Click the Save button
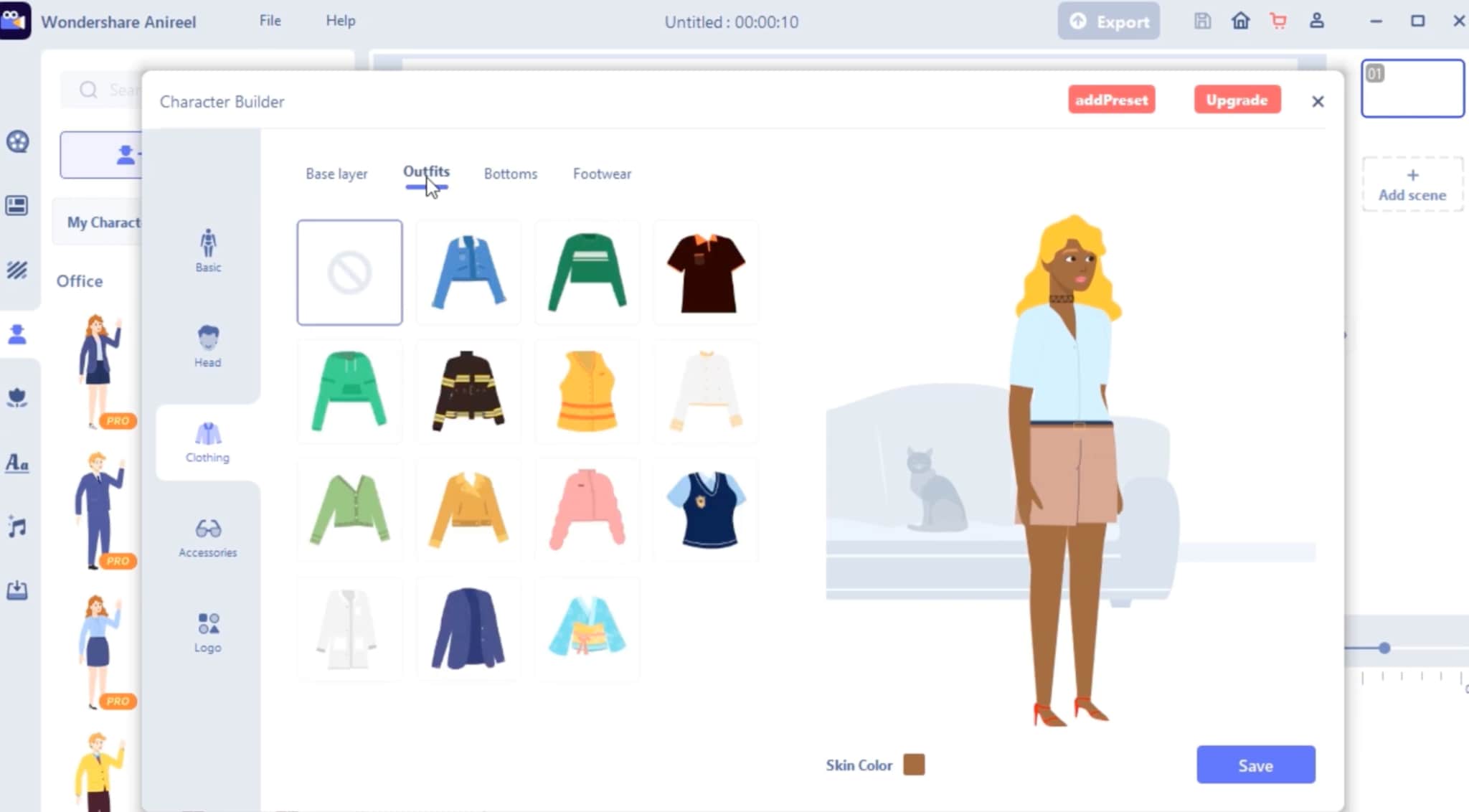1469x812 pixels. point(1255,765)
